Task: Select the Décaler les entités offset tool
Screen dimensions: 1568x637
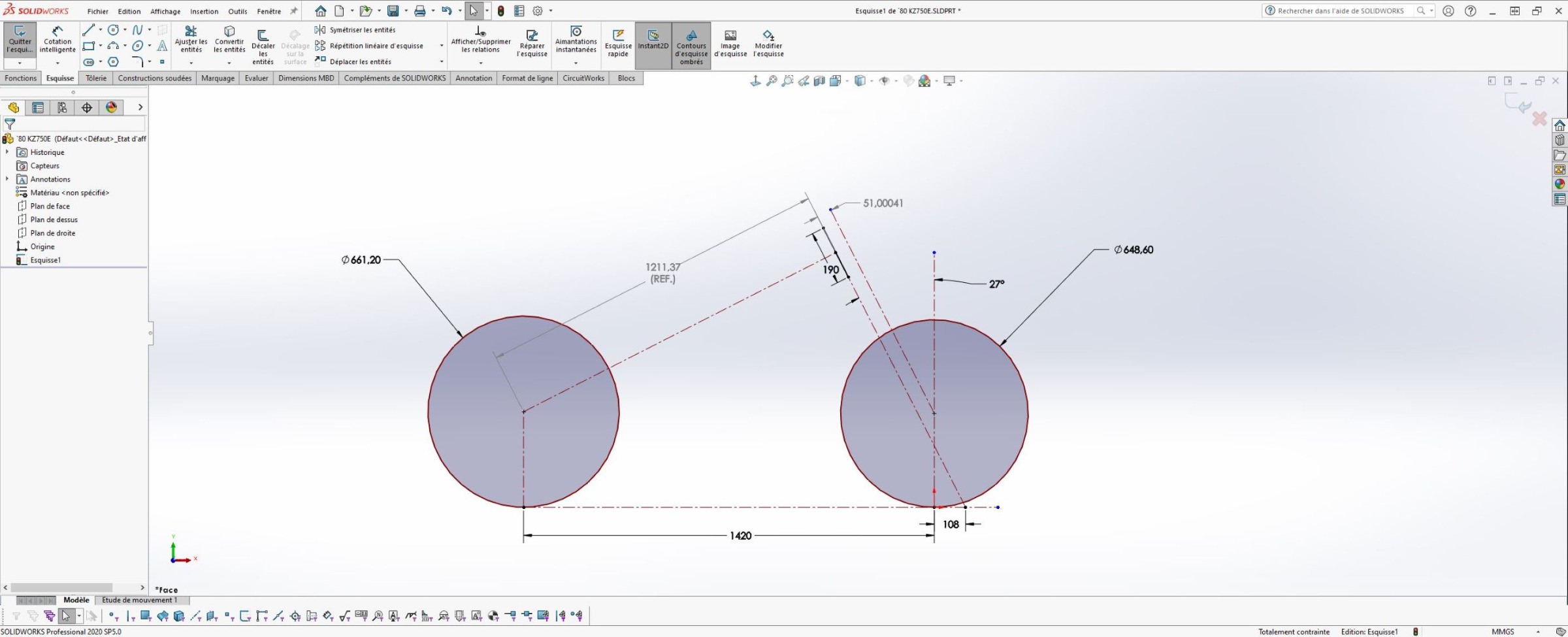Action: [263, 46]
